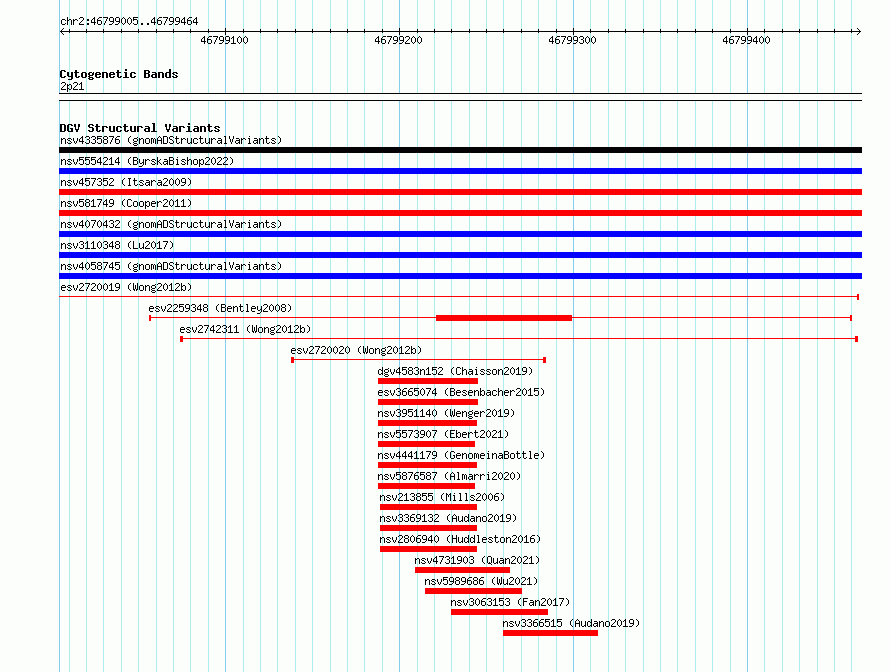Image resolution: width=890 pixels, height=672 pixels.
Task: Open nsv4441179 (GenomeinaBottle) variant
Action: (461, 455)
